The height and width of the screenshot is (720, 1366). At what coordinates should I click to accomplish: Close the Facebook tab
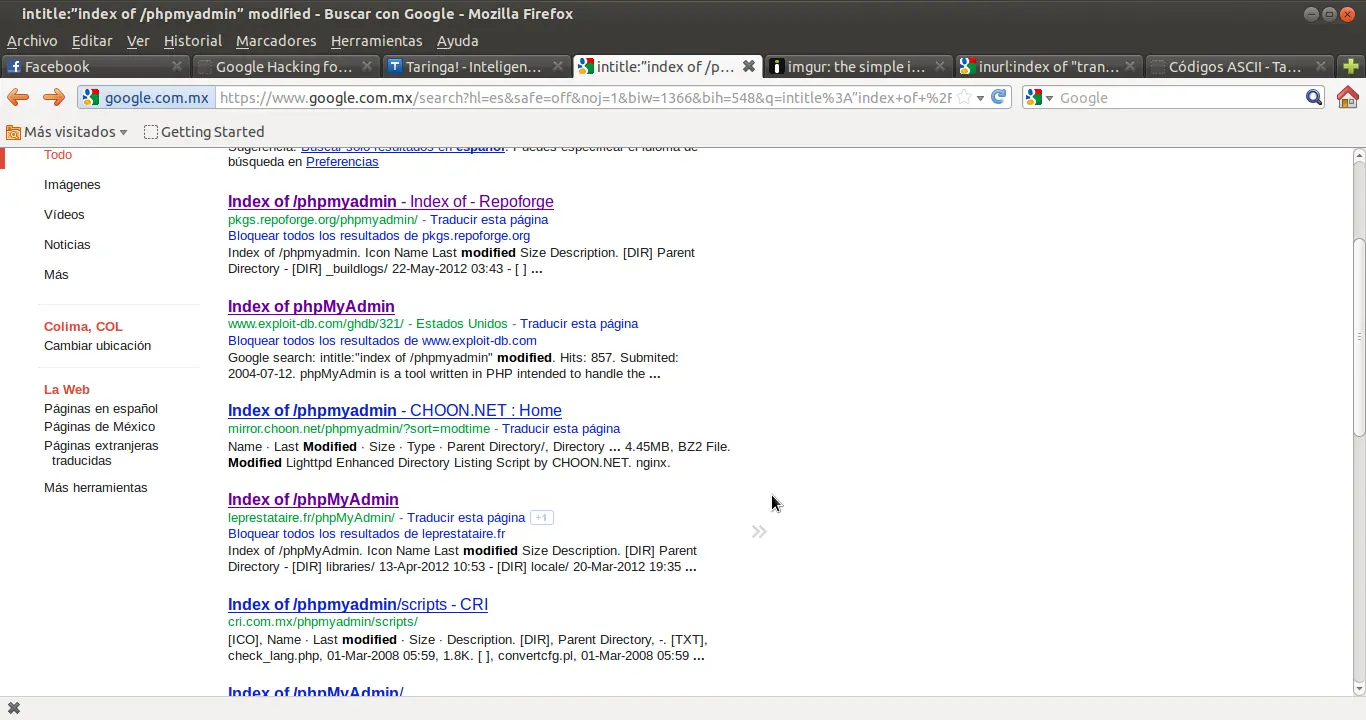[x=177, y=66]
